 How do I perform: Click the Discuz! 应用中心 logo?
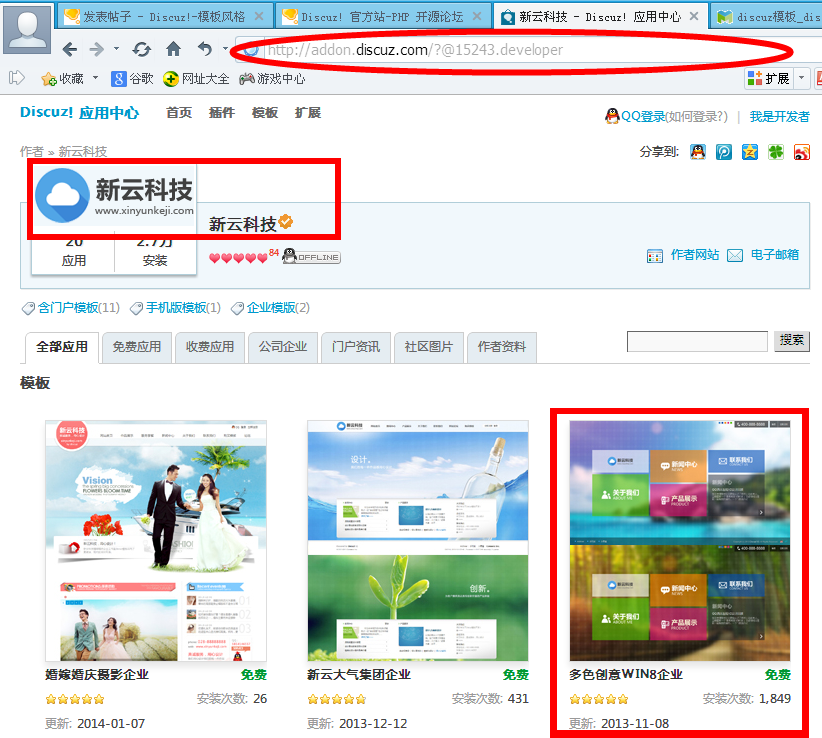79,112
